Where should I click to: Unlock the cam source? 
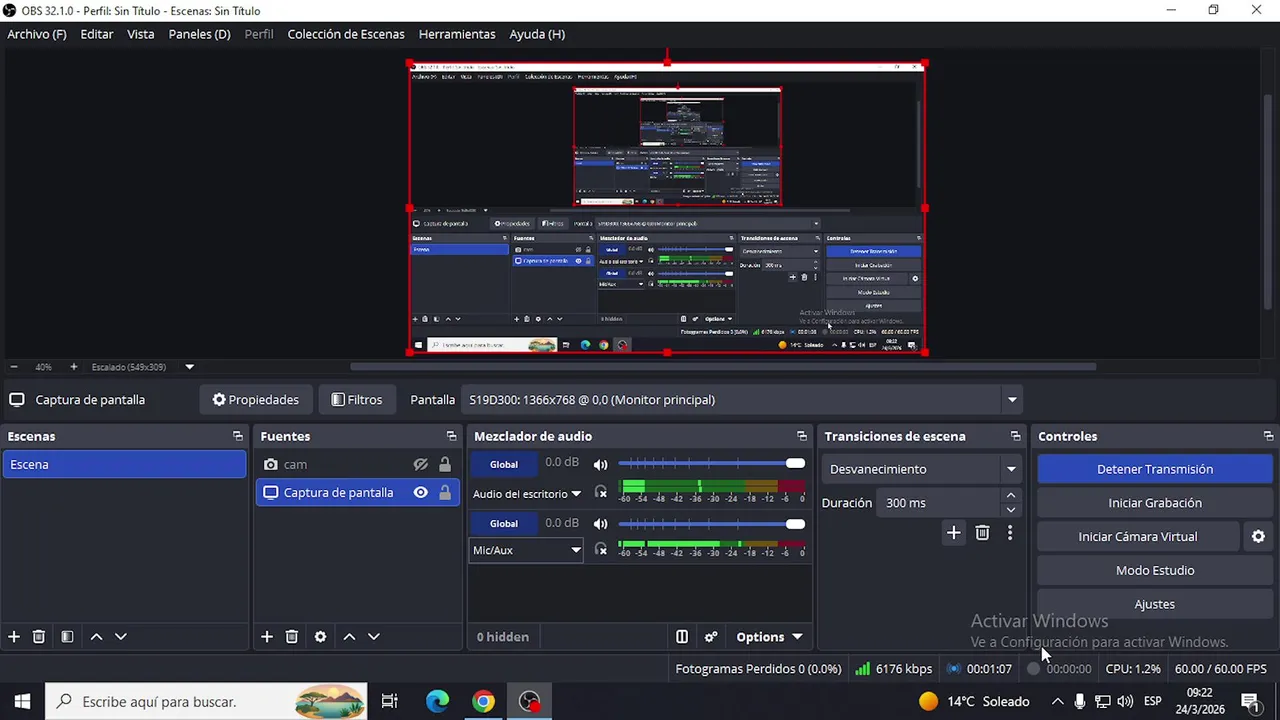[x=445, y=465]
